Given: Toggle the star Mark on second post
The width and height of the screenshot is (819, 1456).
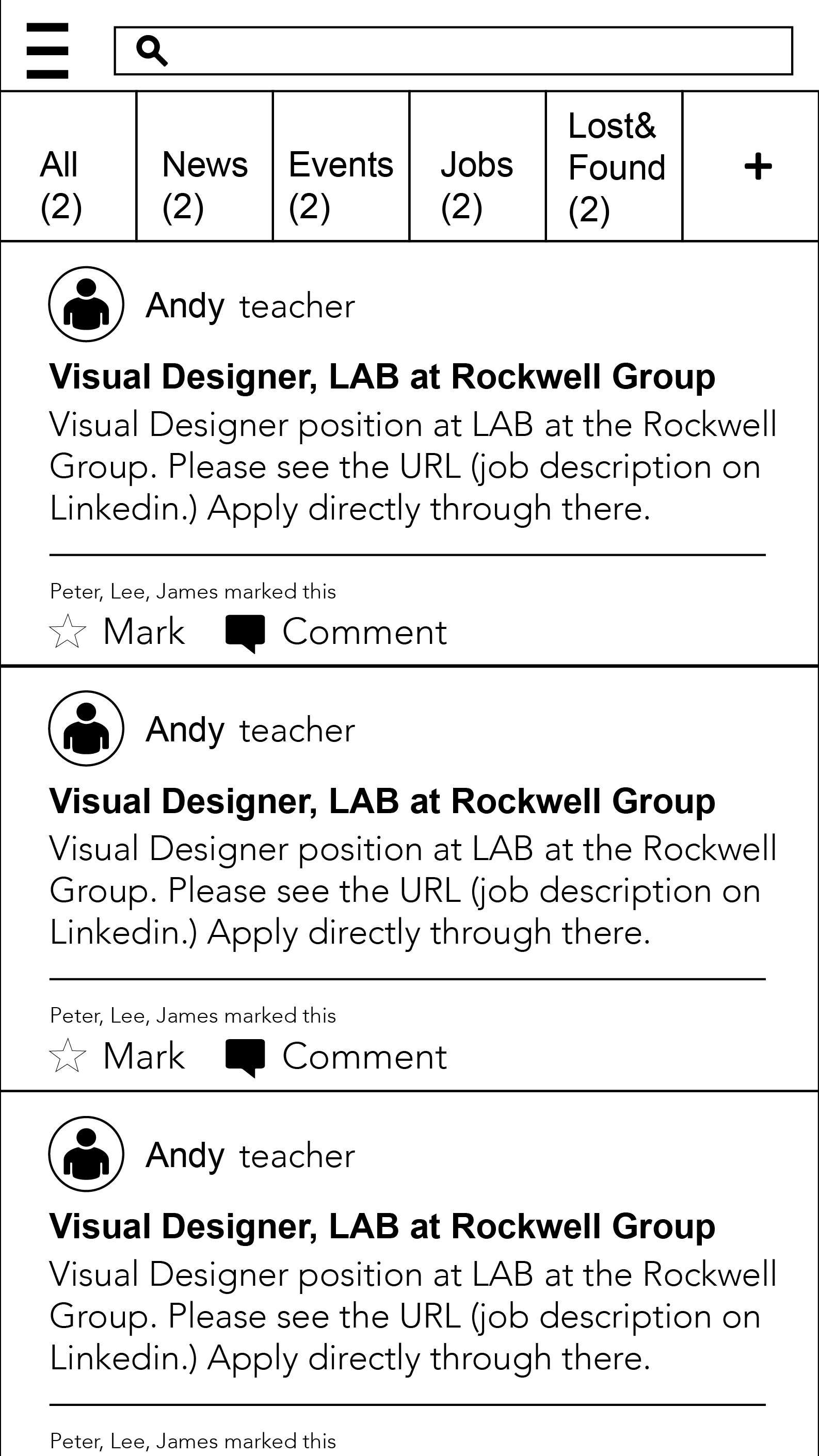Looking at the screenshot, I should point(68,1056).
